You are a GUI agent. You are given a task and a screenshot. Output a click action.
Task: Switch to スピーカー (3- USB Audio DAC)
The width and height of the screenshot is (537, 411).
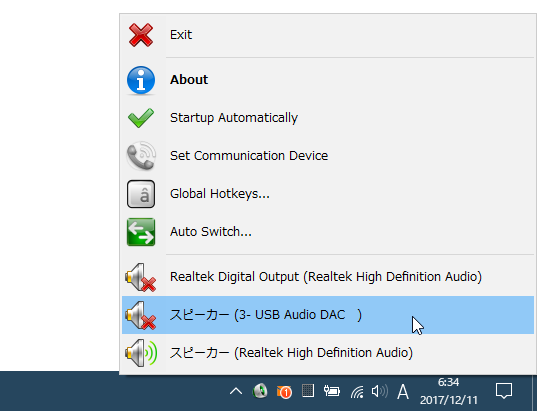[328, 315]
